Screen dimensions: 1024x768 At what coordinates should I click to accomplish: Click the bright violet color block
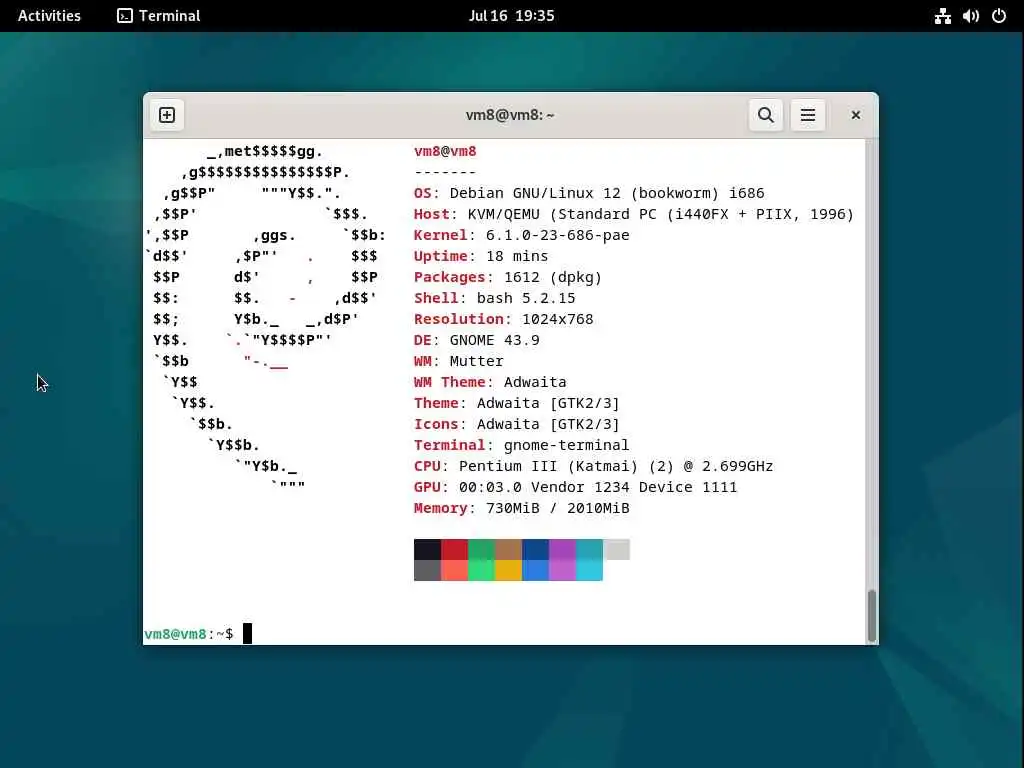pos(562,570)
